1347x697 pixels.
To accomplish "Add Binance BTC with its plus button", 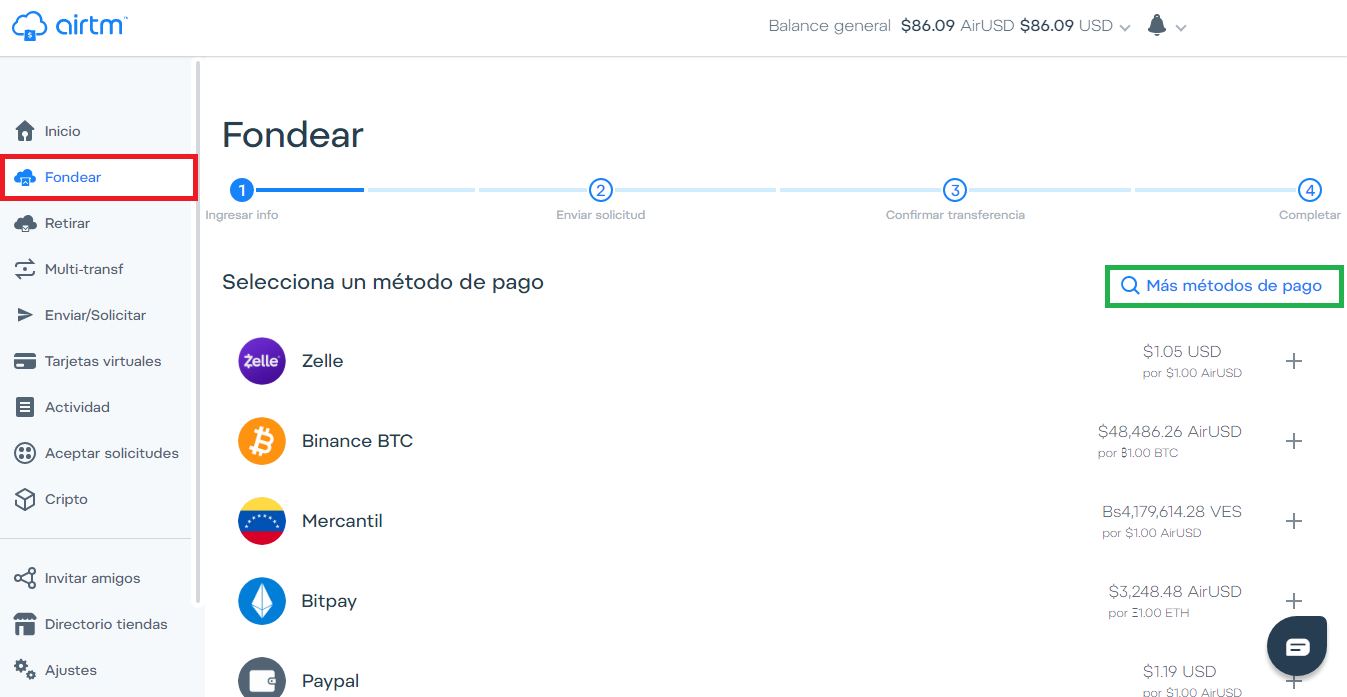I will tap(1294, 441).
